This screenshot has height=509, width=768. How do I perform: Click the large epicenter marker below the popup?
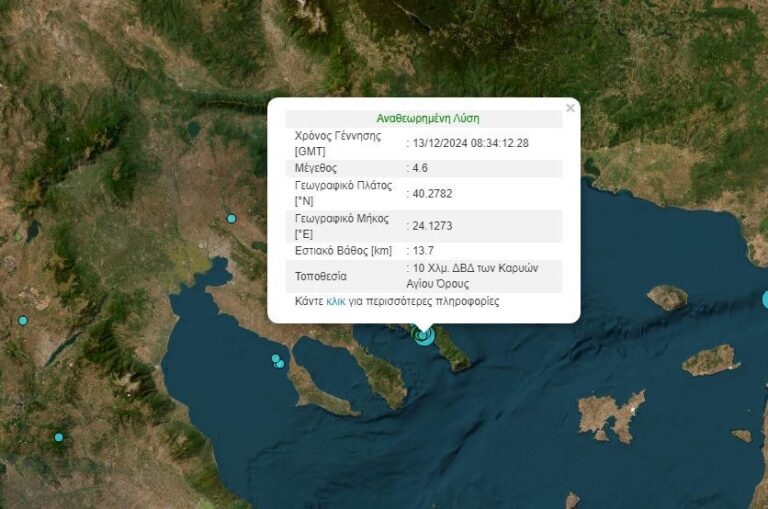point(424,335)
